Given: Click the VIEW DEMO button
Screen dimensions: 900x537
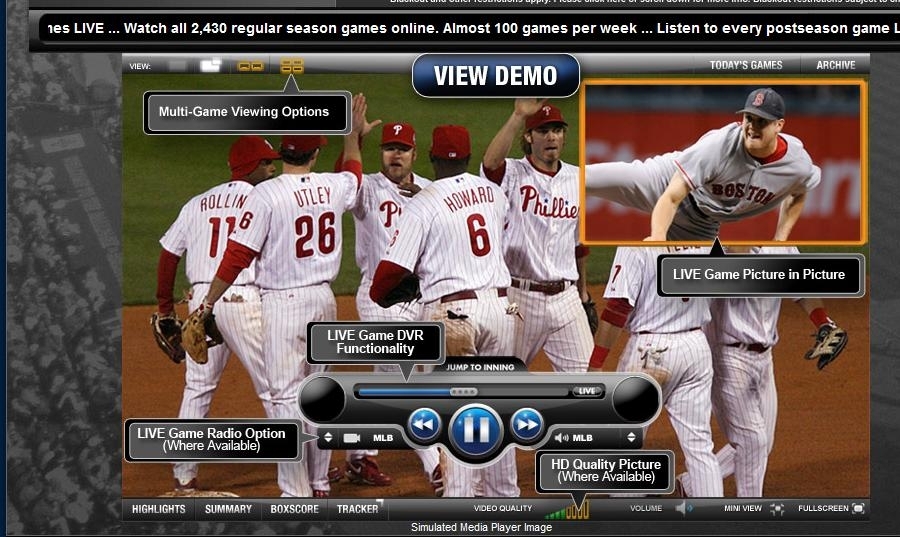Looking at the screenshot, I should pyautogui.click(x=496, y=76).
